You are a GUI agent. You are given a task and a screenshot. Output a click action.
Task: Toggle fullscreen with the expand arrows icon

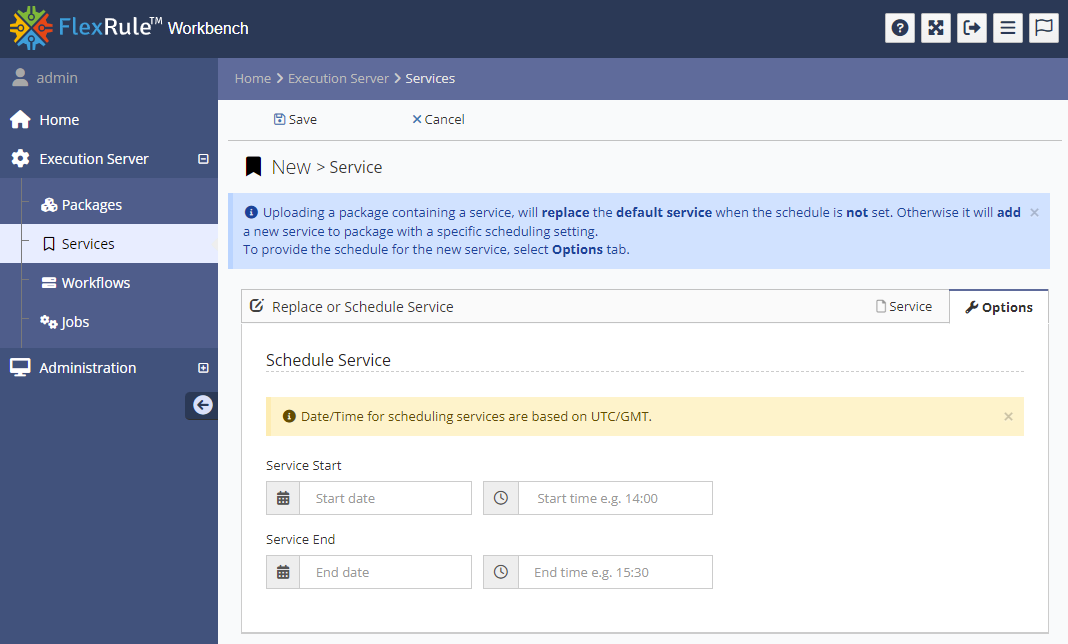[936, 28]
